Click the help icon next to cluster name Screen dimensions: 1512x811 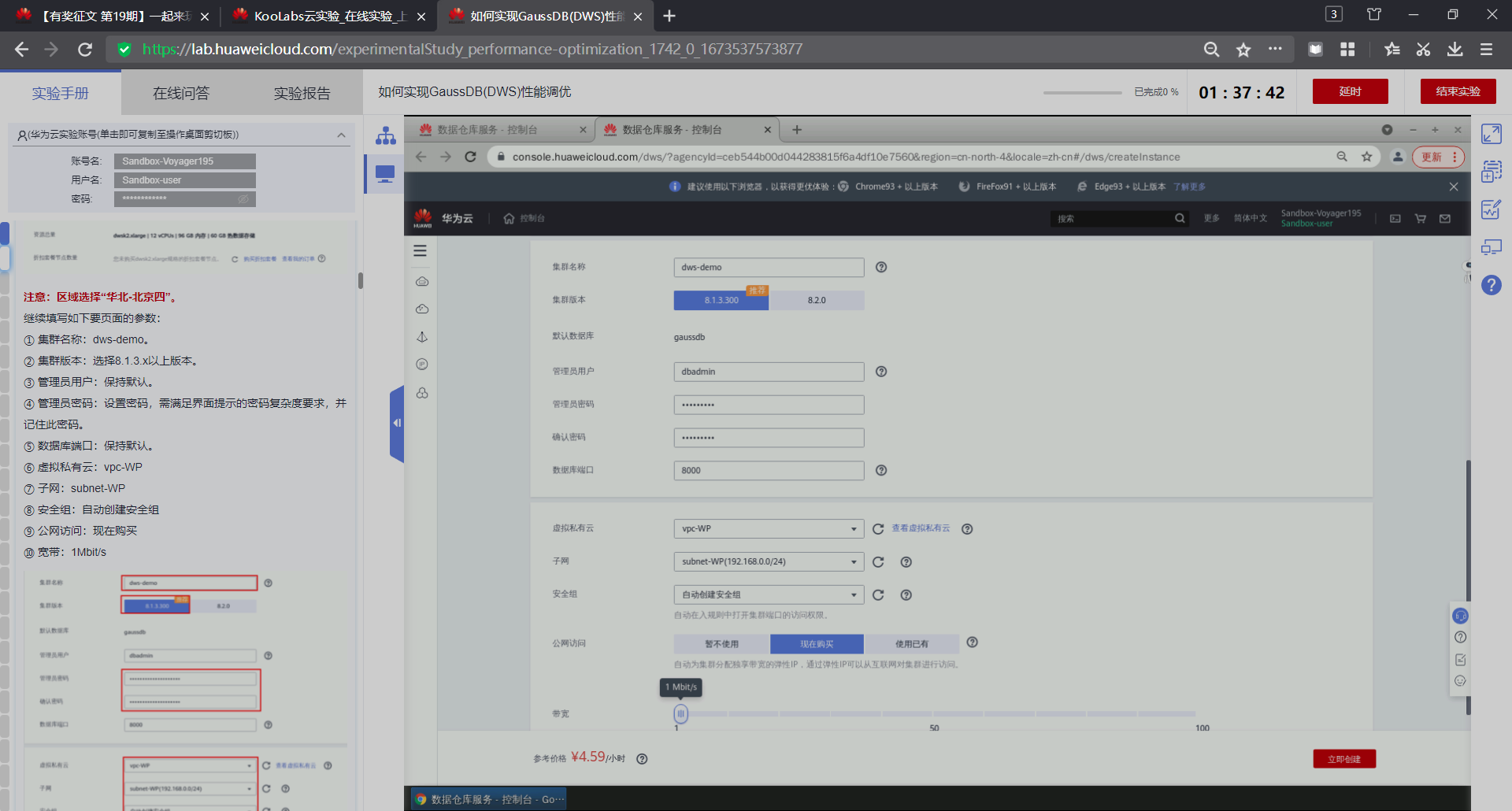(x=881, y=267)
